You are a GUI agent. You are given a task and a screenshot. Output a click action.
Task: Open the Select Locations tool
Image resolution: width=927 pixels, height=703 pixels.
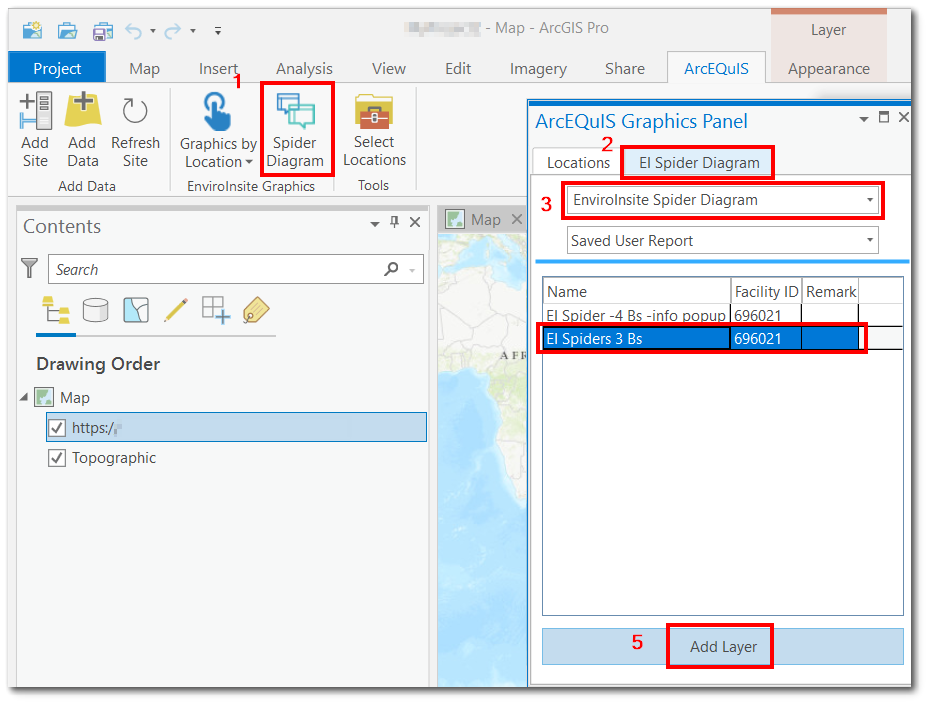tap(374, 129)
